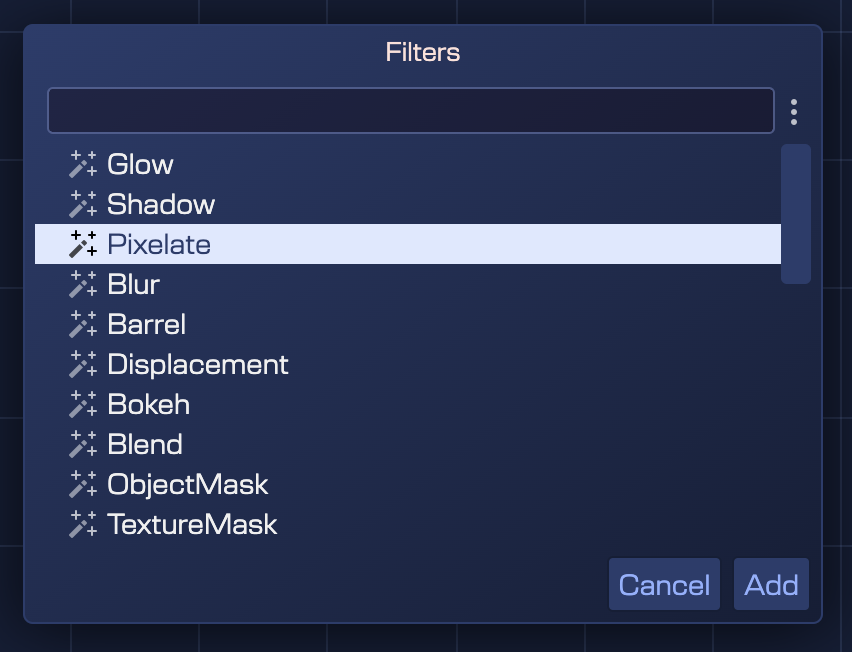Select the Glow filter entry
The width and height of the screenshot is (852, 652).
point(140,164)
